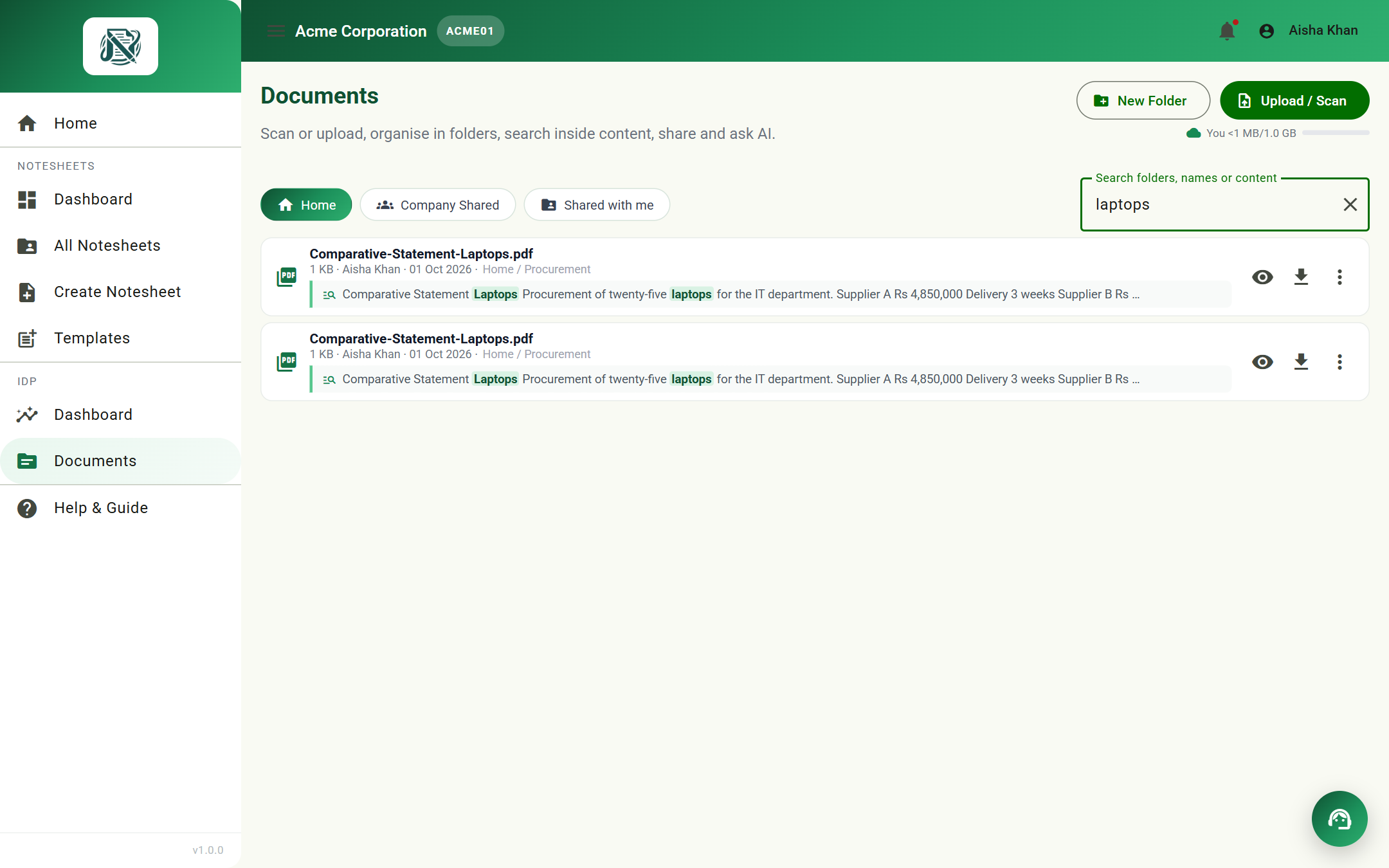This screenshot has width=1389, height=868.
Task: Click the cloud storage icon near You <1 MB
Action: 1194,133
